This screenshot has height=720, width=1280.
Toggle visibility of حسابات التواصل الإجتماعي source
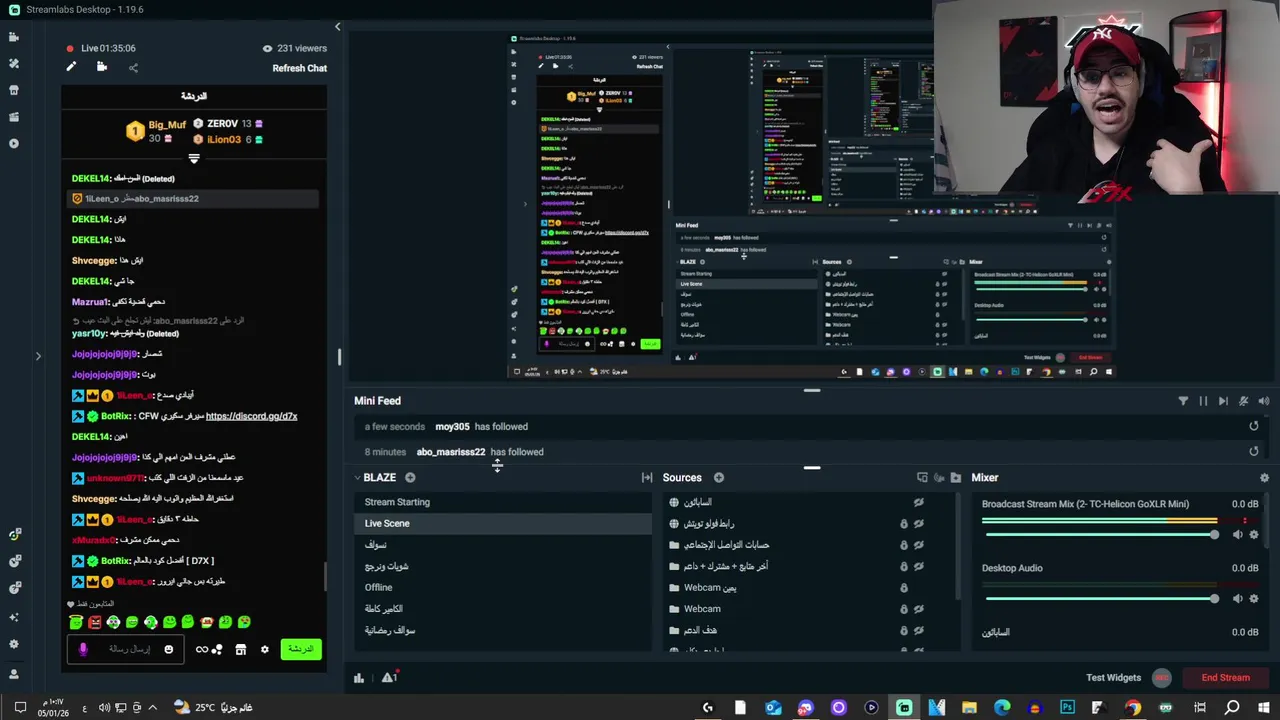tap(918, 545)
